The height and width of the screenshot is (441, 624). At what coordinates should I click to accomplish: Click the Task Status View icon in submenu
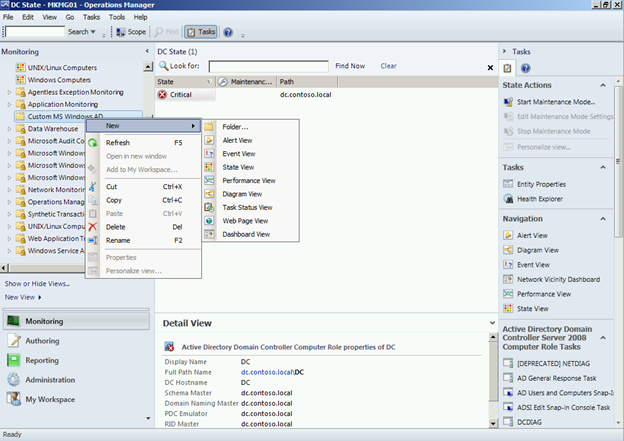209,207
